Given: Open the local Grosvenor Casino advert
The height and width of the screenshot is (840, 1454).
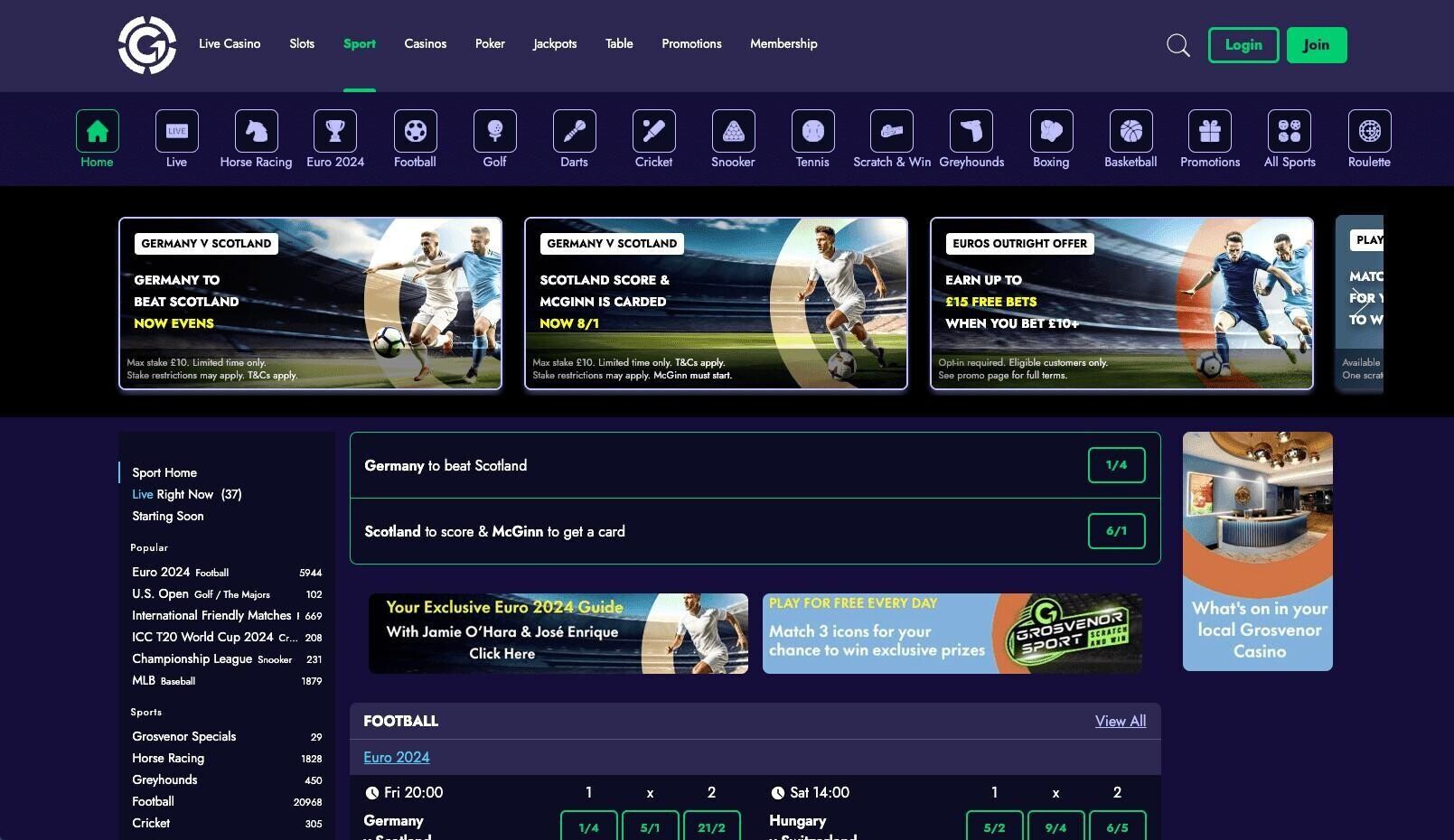Looking at the screenshot, I should tap(1258, 551).
